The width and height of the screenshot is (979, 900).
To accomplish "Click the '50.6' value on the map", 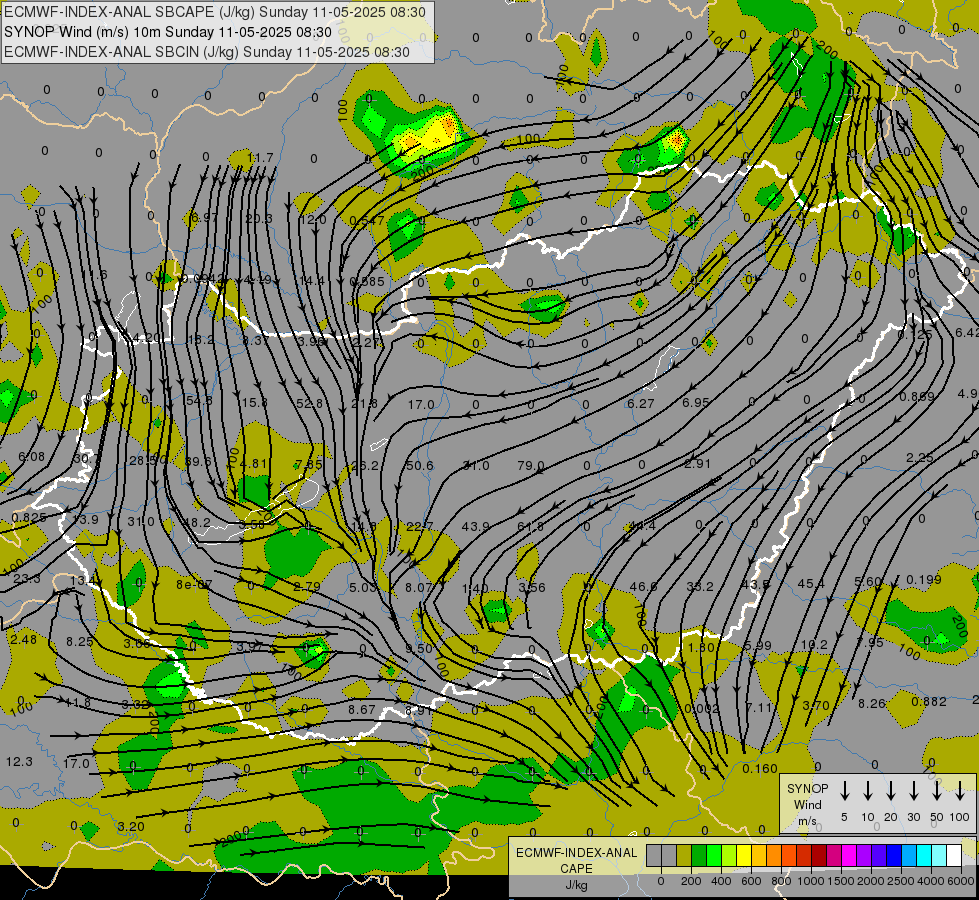I will click(420, 466).
